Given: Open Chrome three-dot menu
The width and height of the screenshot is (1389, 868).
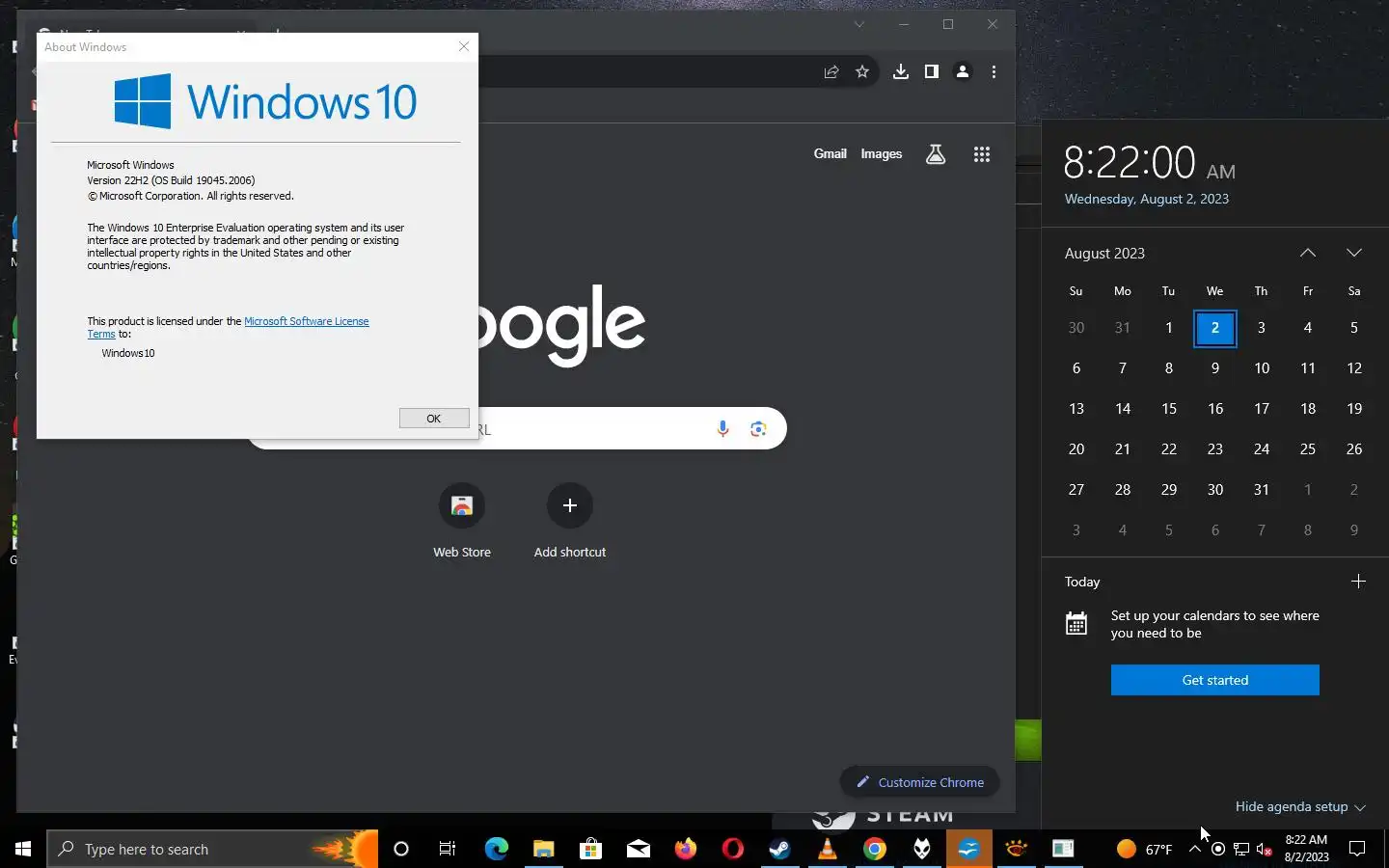Looking at the screenshot, I should pyautogui.click(x=994, y=71).
